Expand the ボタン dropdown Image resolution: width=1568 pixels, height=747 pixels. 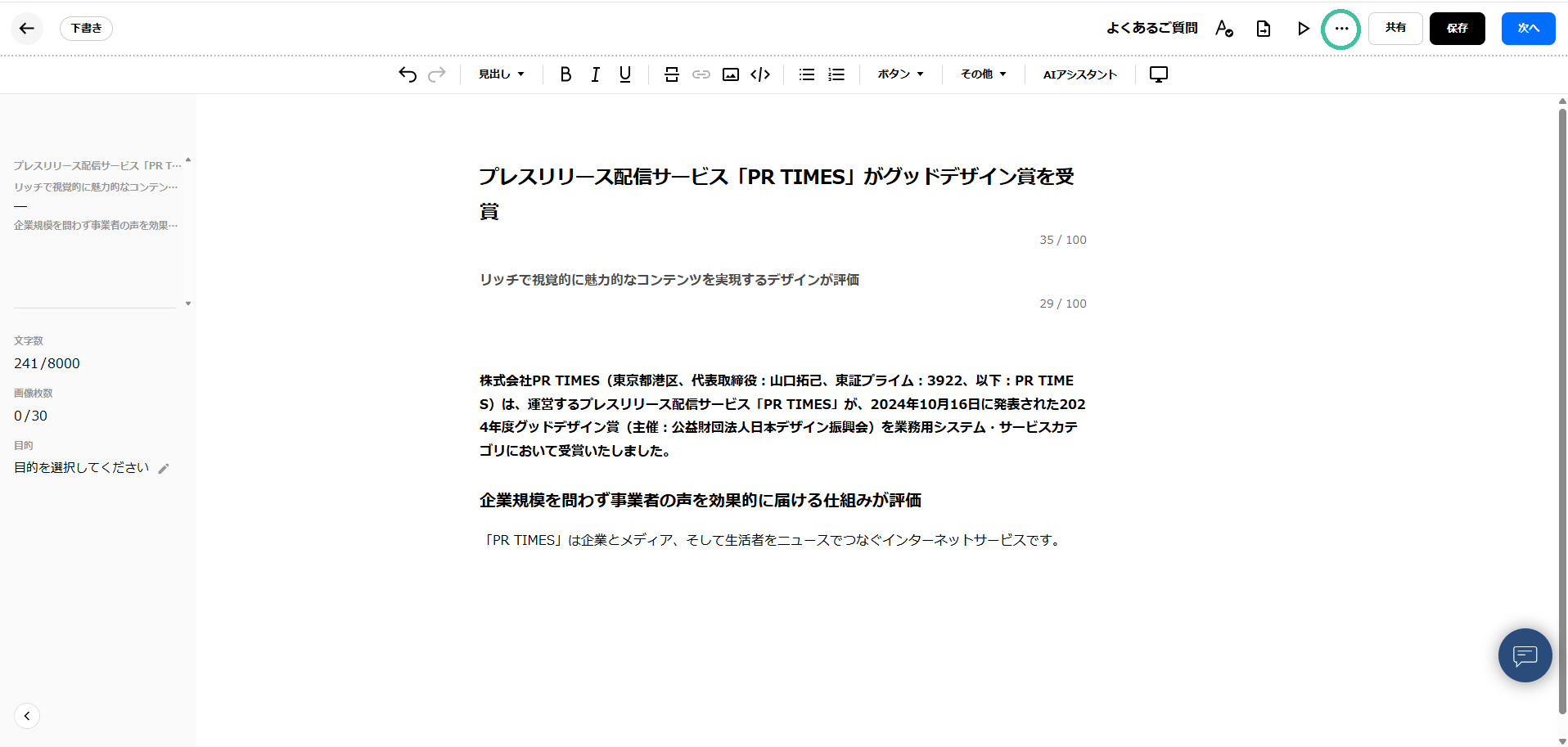pos(900,74)
